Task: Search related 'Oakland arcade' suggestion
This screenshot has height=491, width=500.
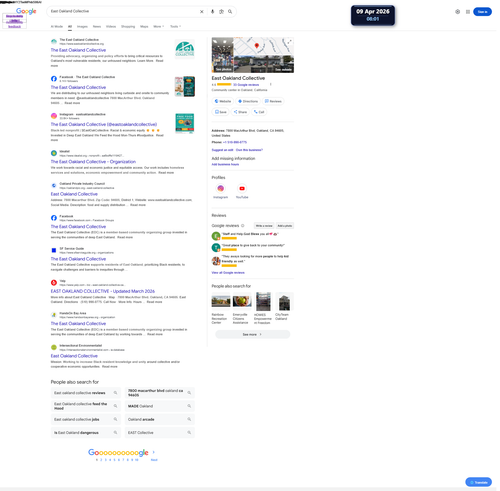Action: coord(160,419)
